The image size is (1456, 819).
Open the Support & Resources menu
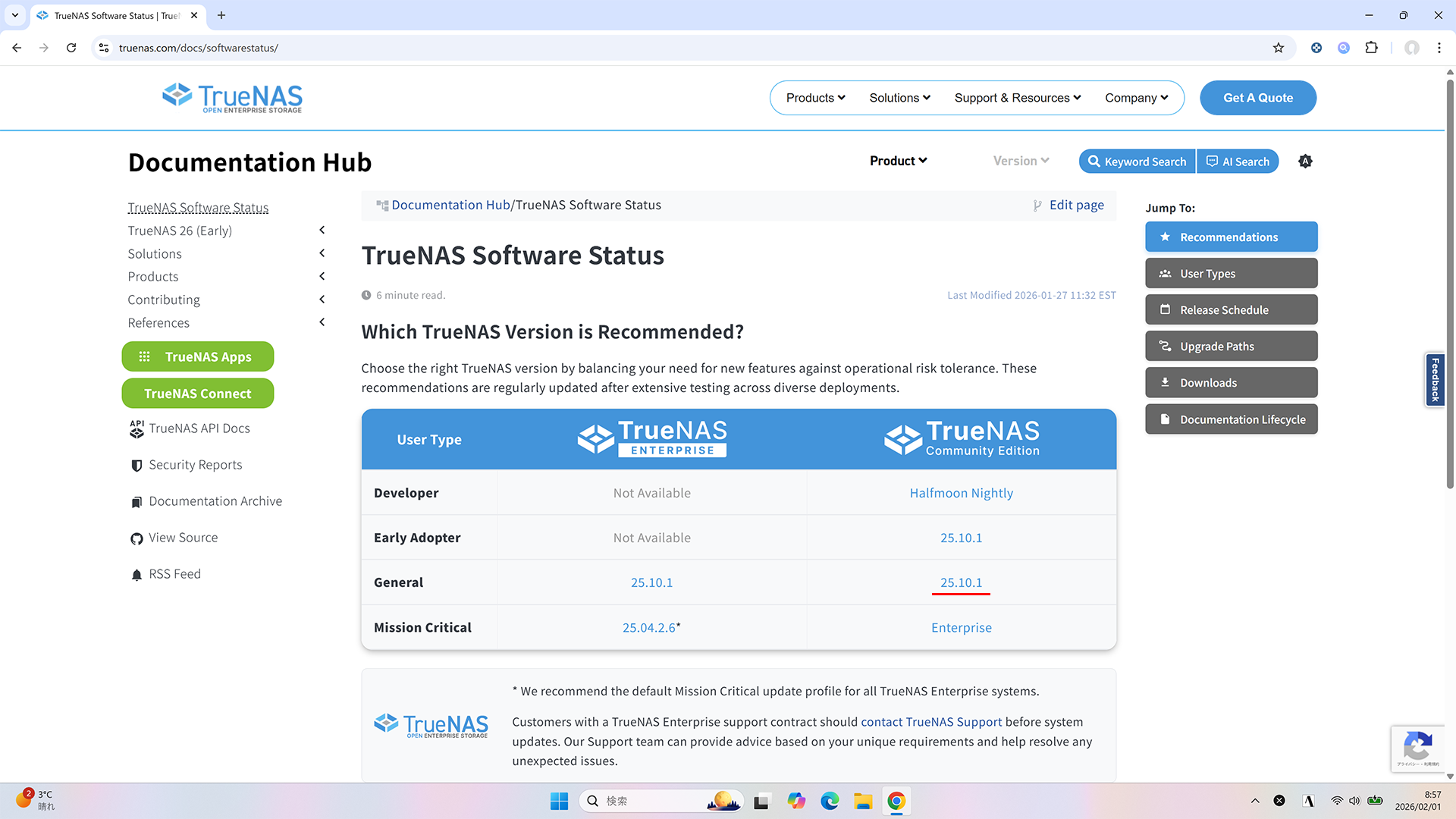coord(1017,98)
